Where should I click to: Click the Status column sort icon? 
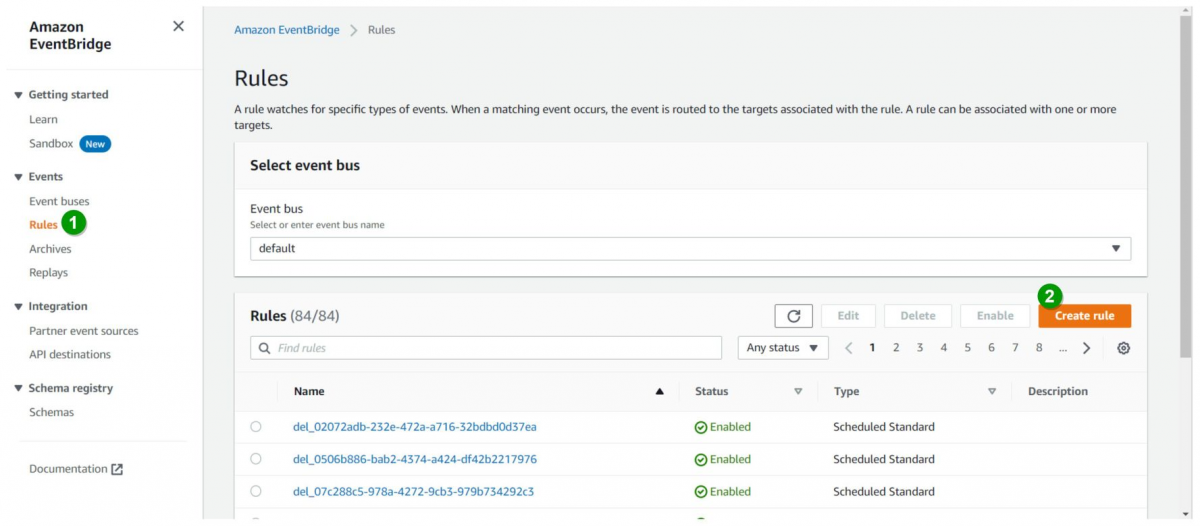798,392
